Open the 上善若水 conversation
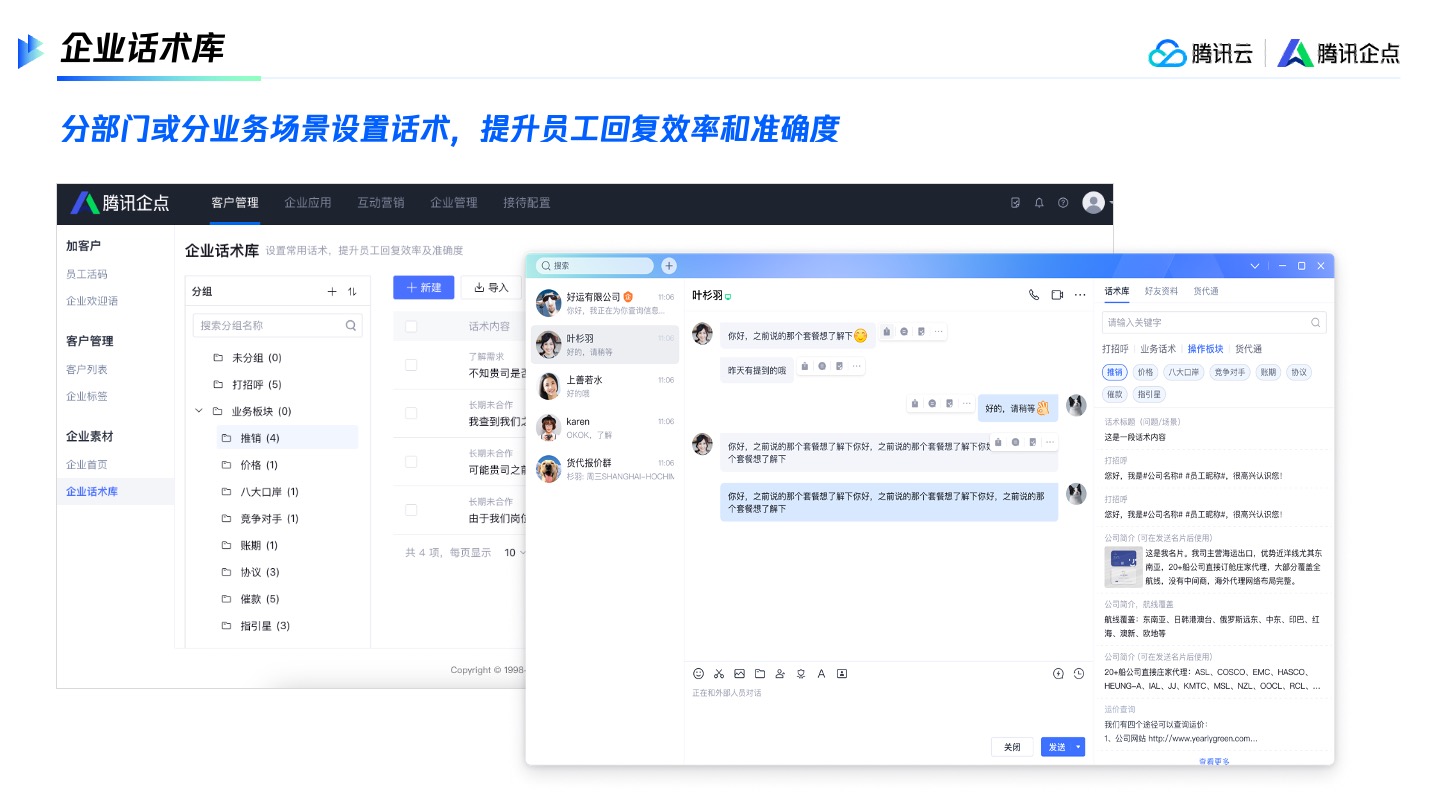Viewport: 1440px width, 810px height. click(x=605, y=386)
